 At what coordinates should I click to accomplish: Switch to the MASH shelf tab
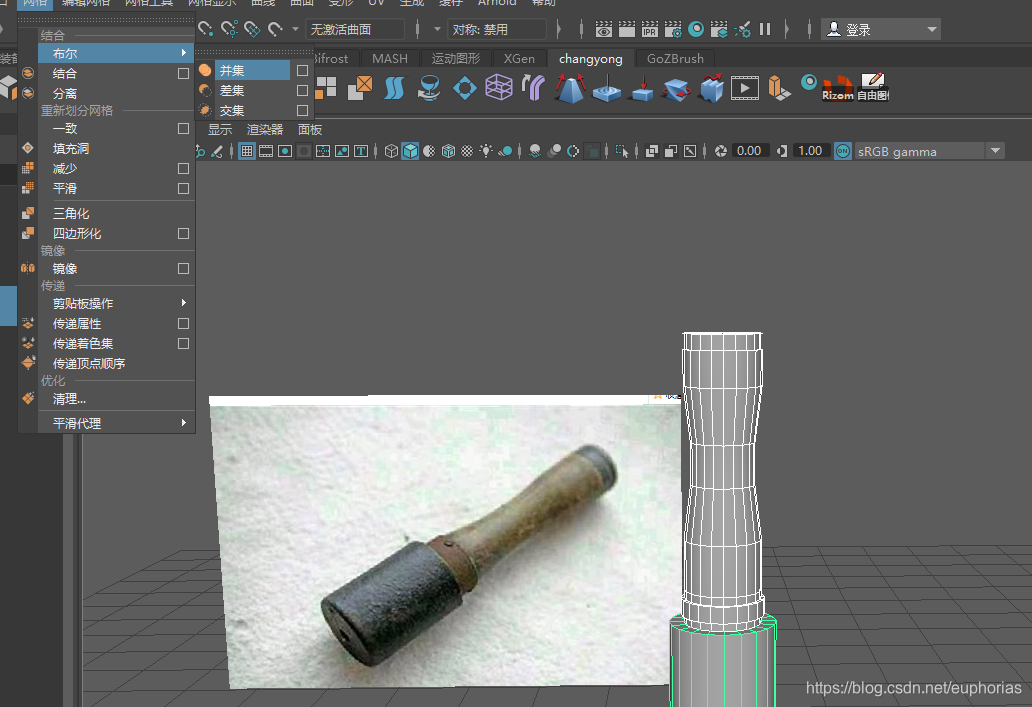coord(390,59)
